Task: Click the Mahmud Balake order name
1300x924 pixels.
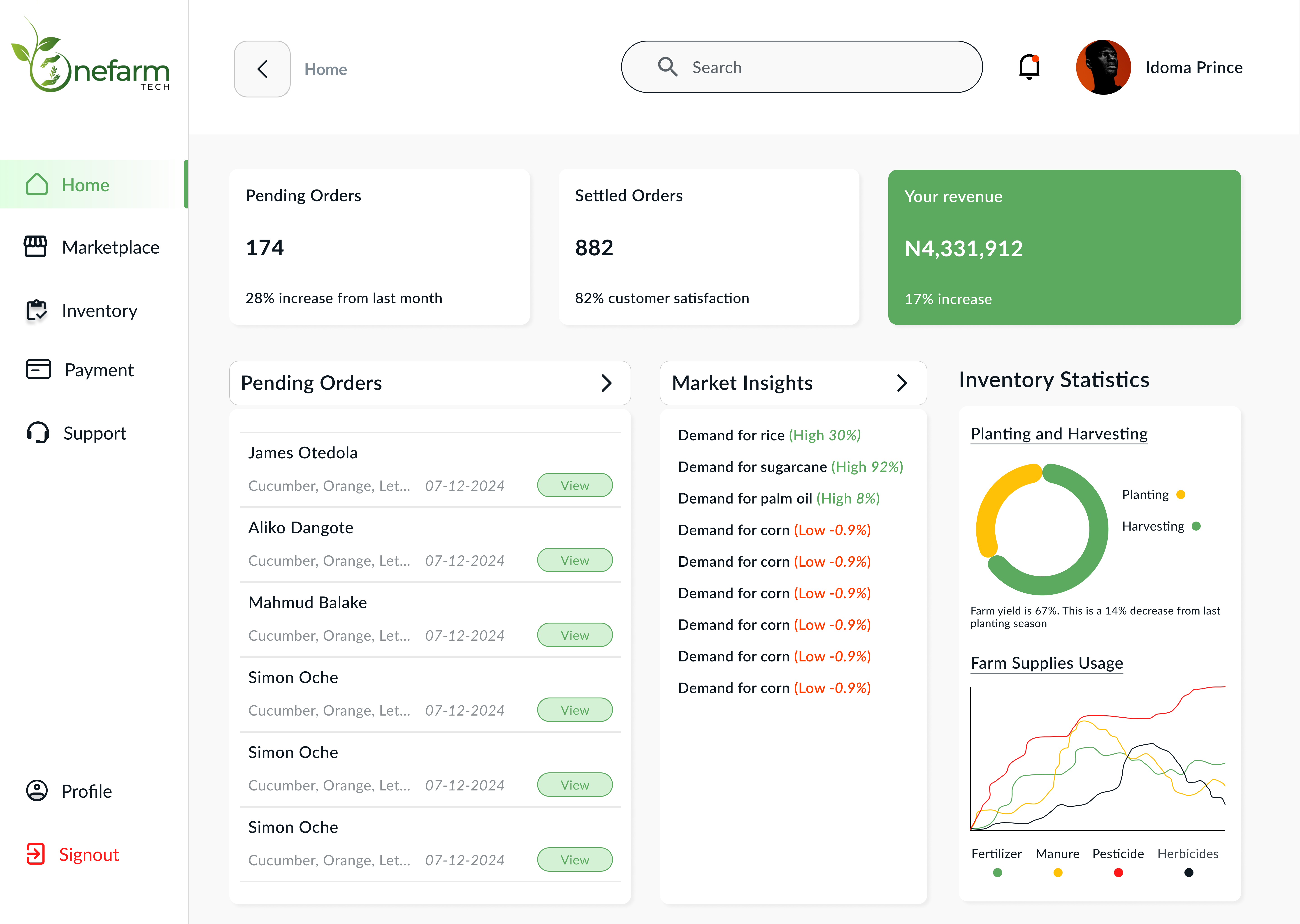Action: pyautogui.click(x=307, y=603)
